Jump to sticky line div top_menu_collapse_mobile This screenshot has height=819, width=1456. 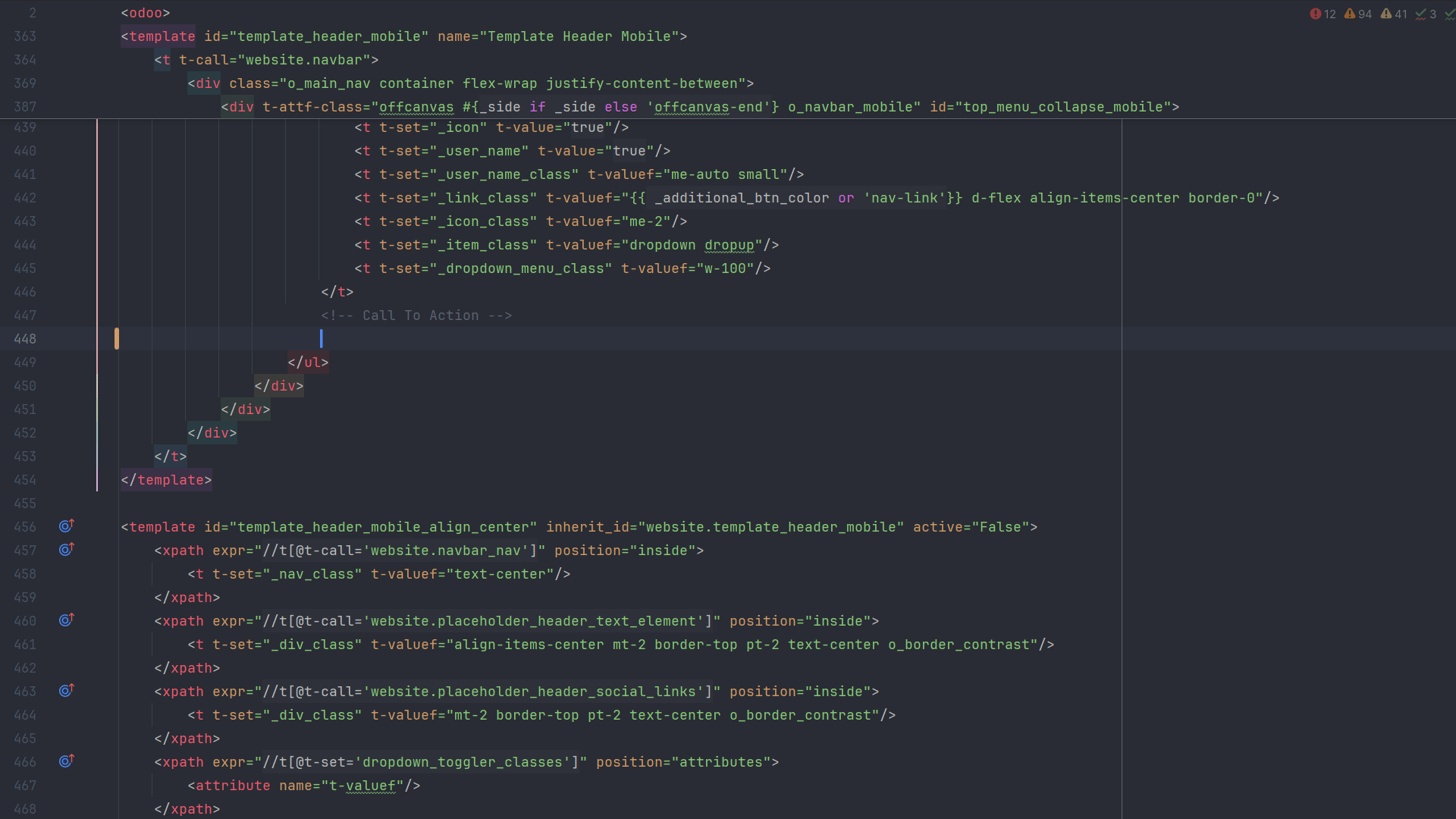[x=700, y=107]
